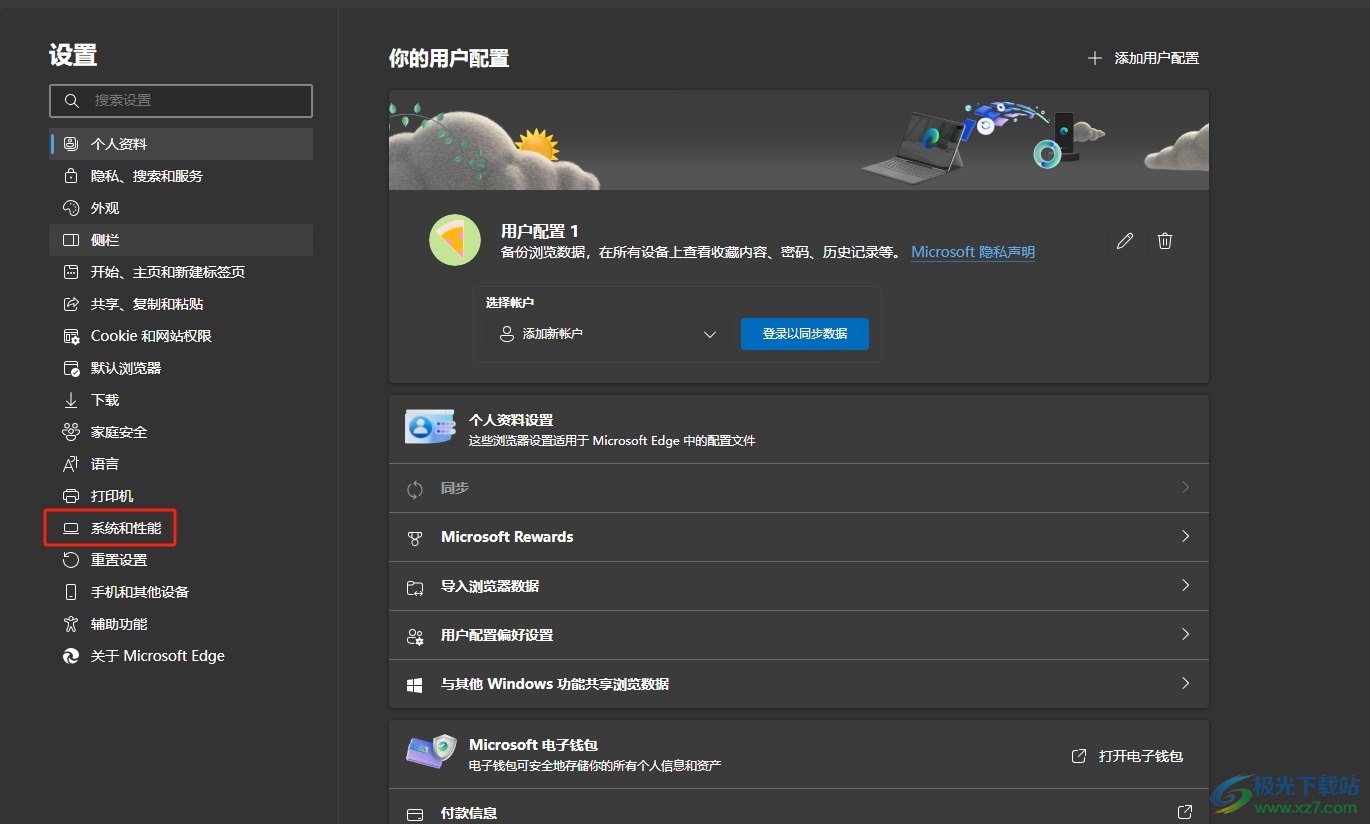Click the 个人资料设置 card icon
This screenshot has height=824, width=1370.
tap(431, 426)
